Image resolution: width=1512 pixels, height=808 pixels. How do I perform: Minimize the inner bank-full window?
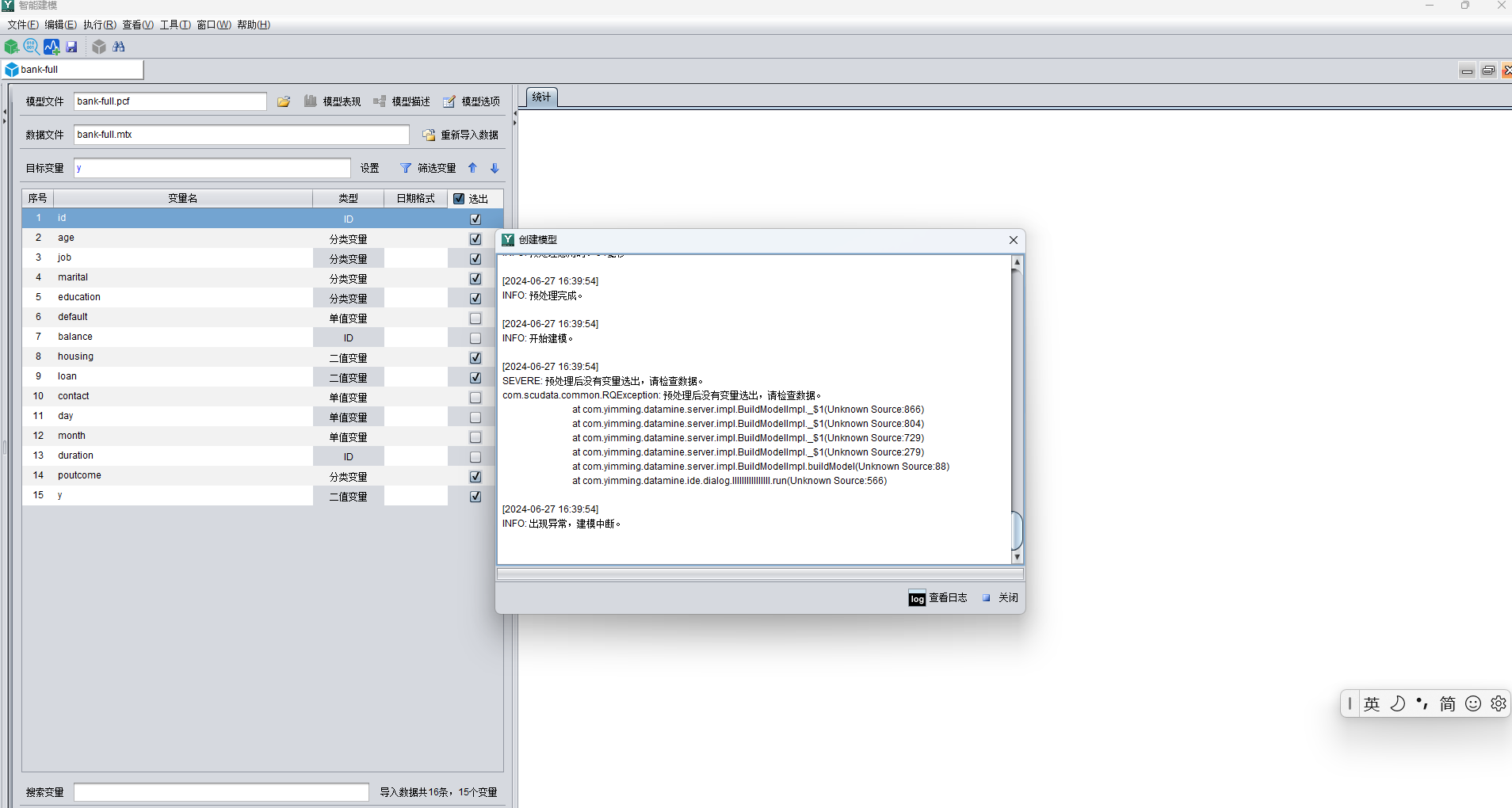1467,71
